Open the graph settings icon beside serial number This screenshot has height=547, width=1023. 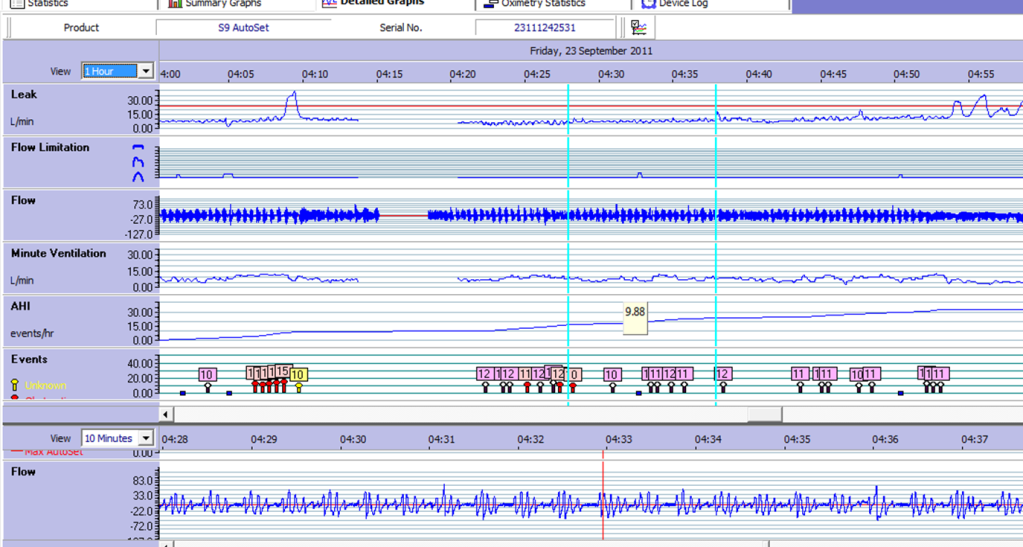click(639, 28)
